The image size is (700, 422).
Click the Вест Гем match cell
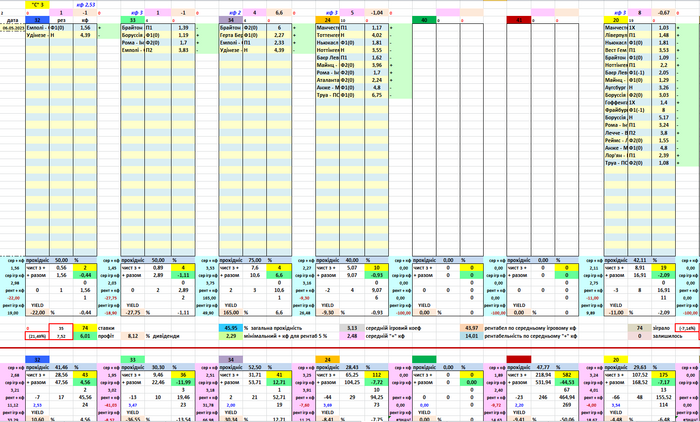tap(616, 50)
